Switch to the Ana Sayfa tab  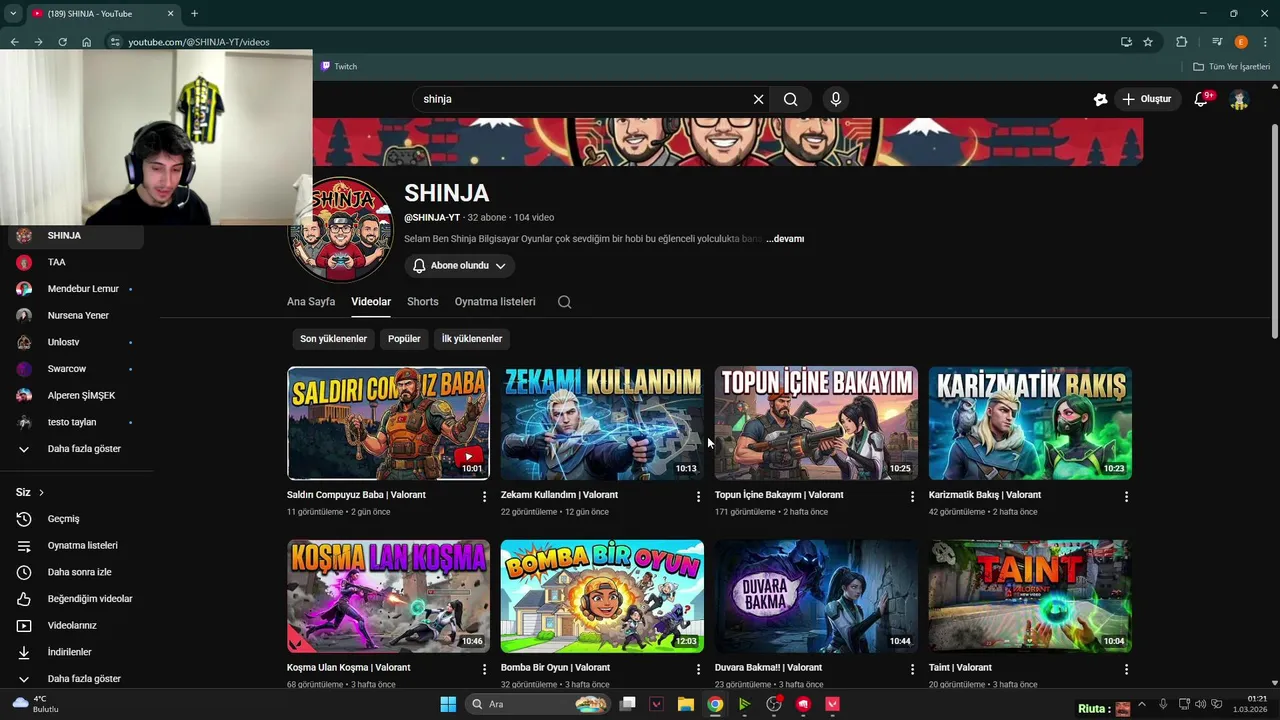click(311, 302)
